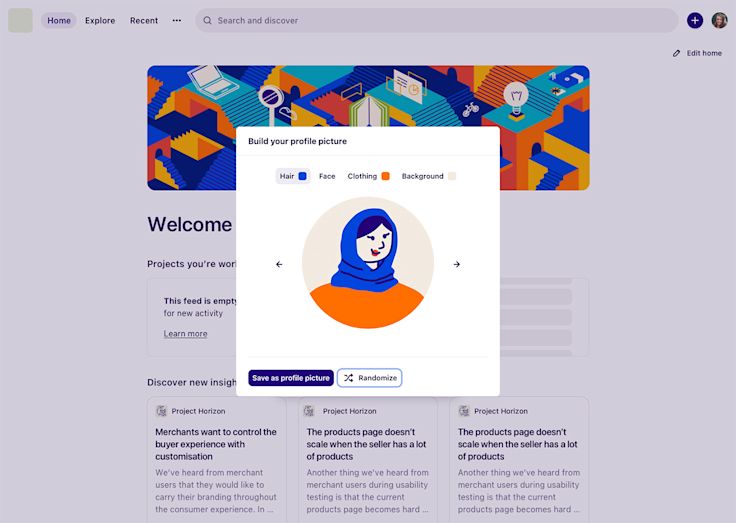Click the Learn more link
The width and height of the screenshot is (736, 523).
tap(185, 334)
